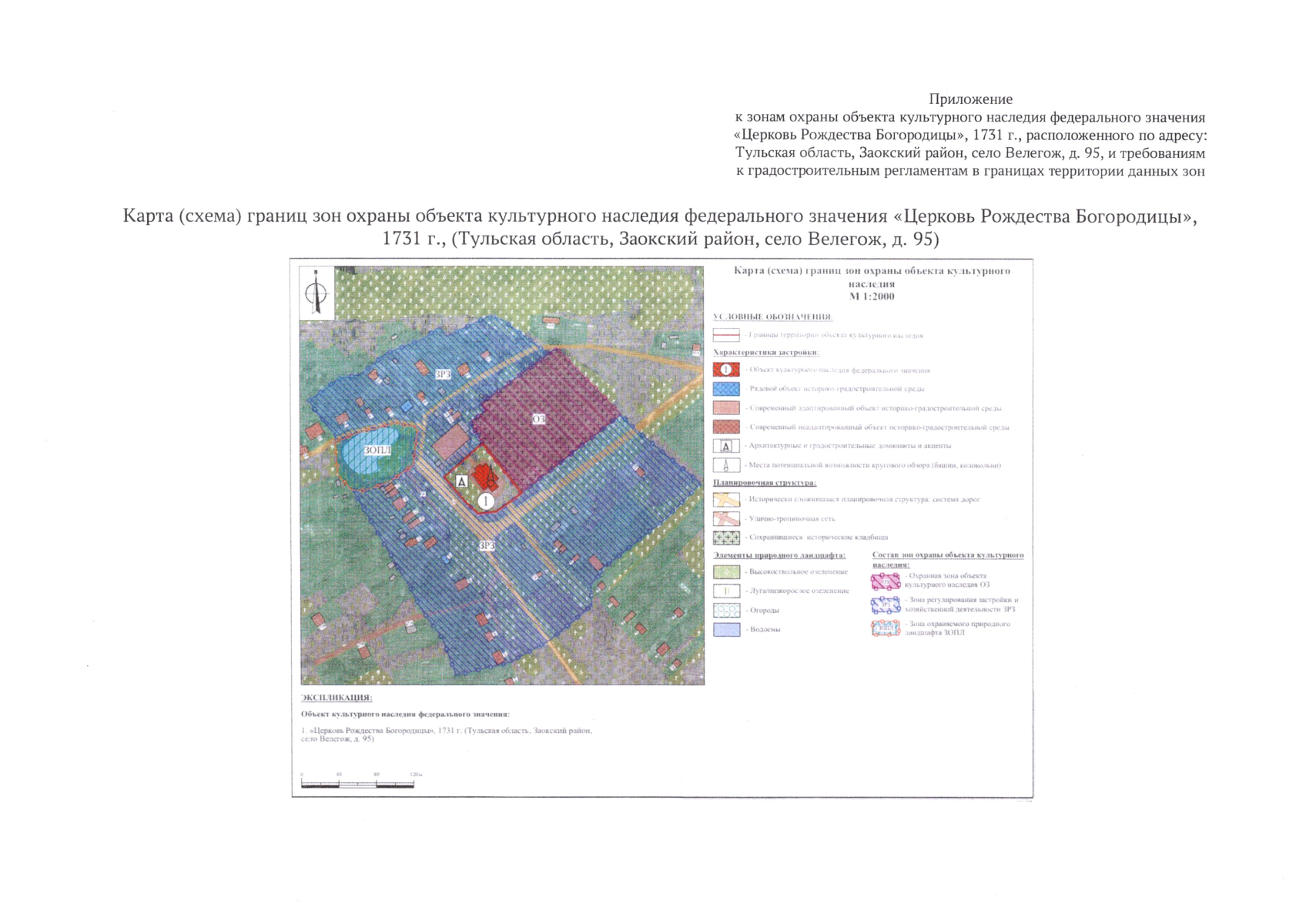The width and height of the screenshot is (1306, 924).
Task: Click the scale bar below the explication
Action: click(x=357, y=784)
